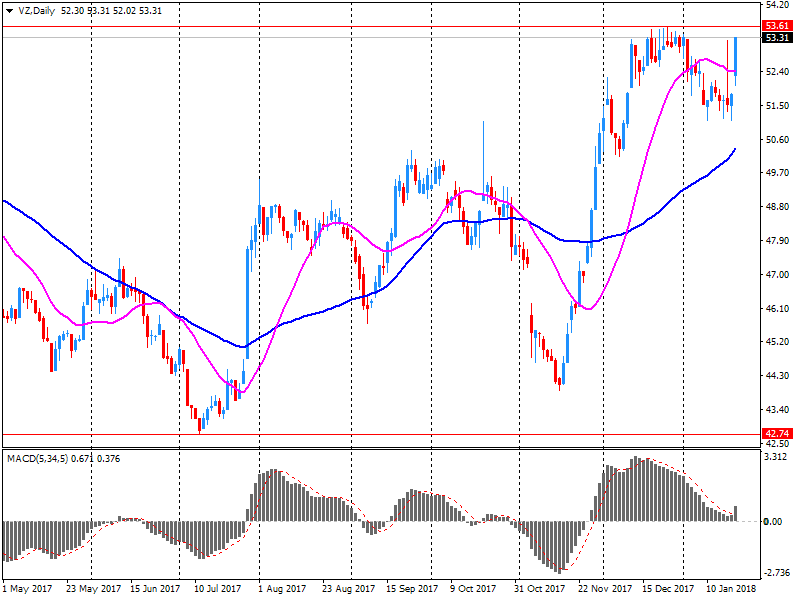800x600 pixels.
Task: Click the MACD(5,34,5) indicator label
Action: [x=37, y=459]
